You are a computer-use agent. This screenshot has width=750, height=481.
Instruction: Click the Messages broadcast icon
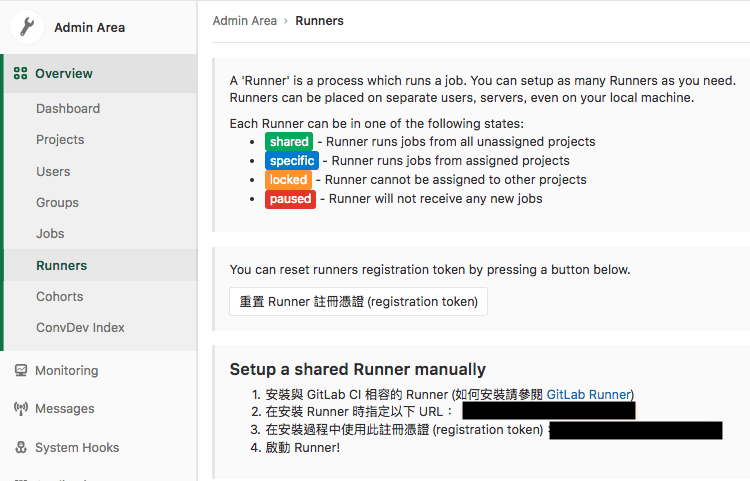point(20,409)
